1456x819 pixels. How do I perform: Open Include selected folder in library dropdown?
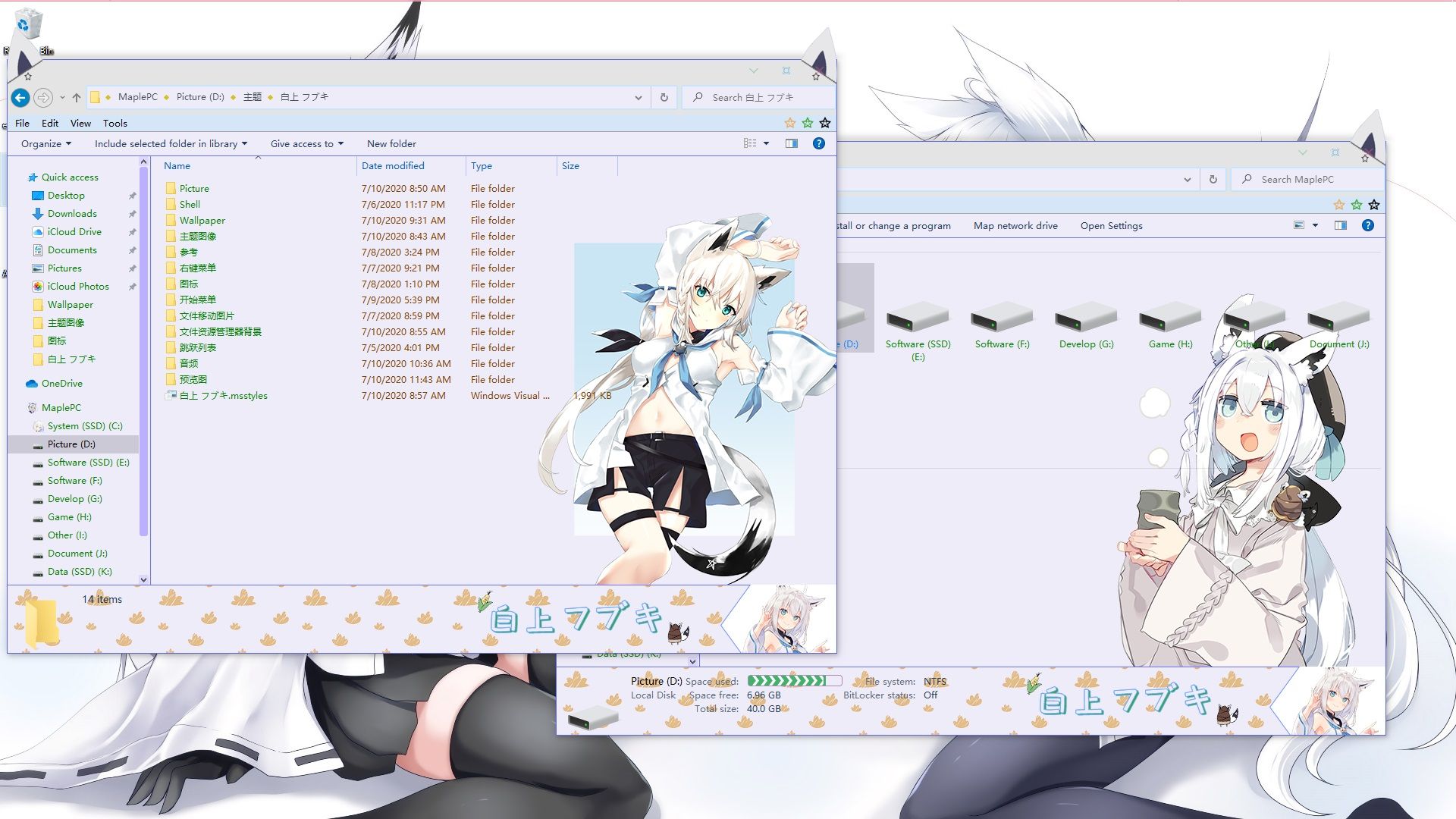click(x=171, y=143)
